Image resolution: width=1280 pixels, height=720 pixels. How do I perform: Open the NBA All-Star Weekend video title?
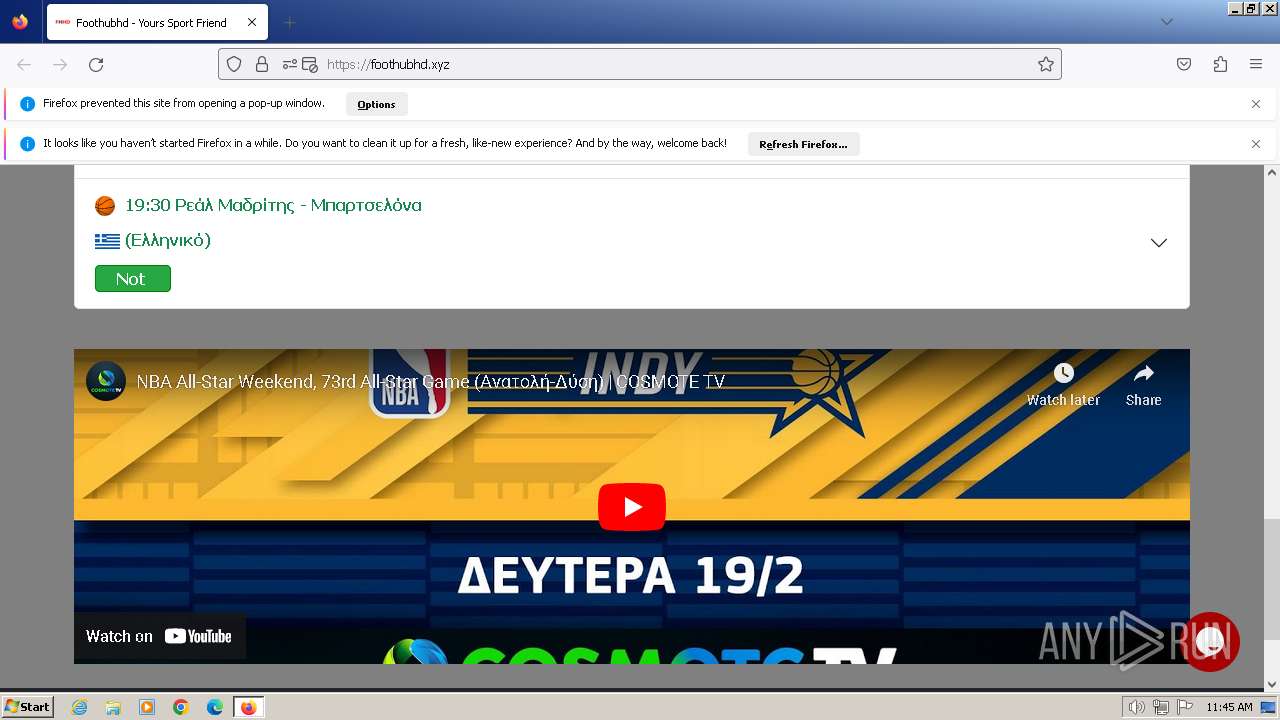[430, 381]
